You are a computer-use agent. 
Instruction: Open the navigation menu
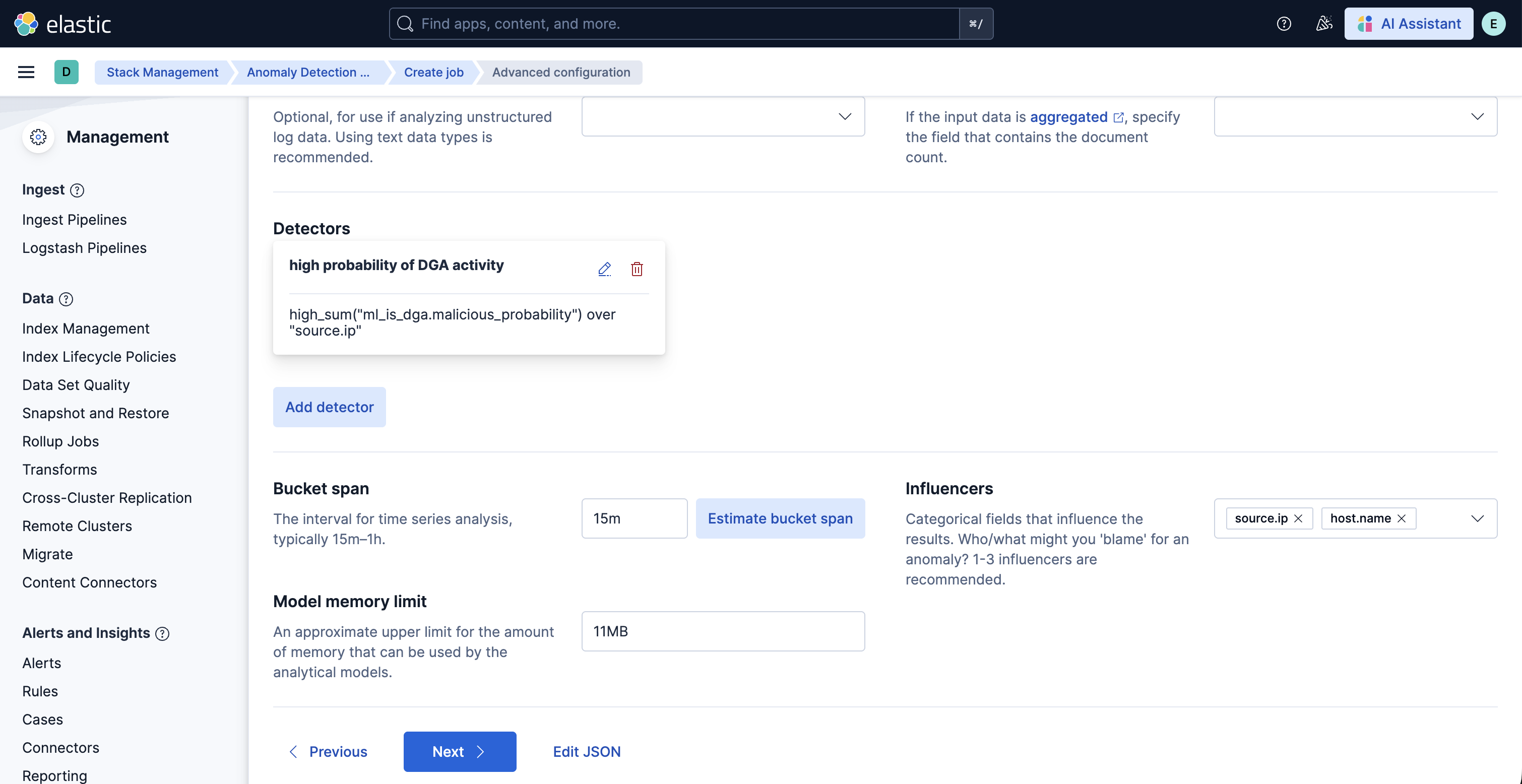25,72
